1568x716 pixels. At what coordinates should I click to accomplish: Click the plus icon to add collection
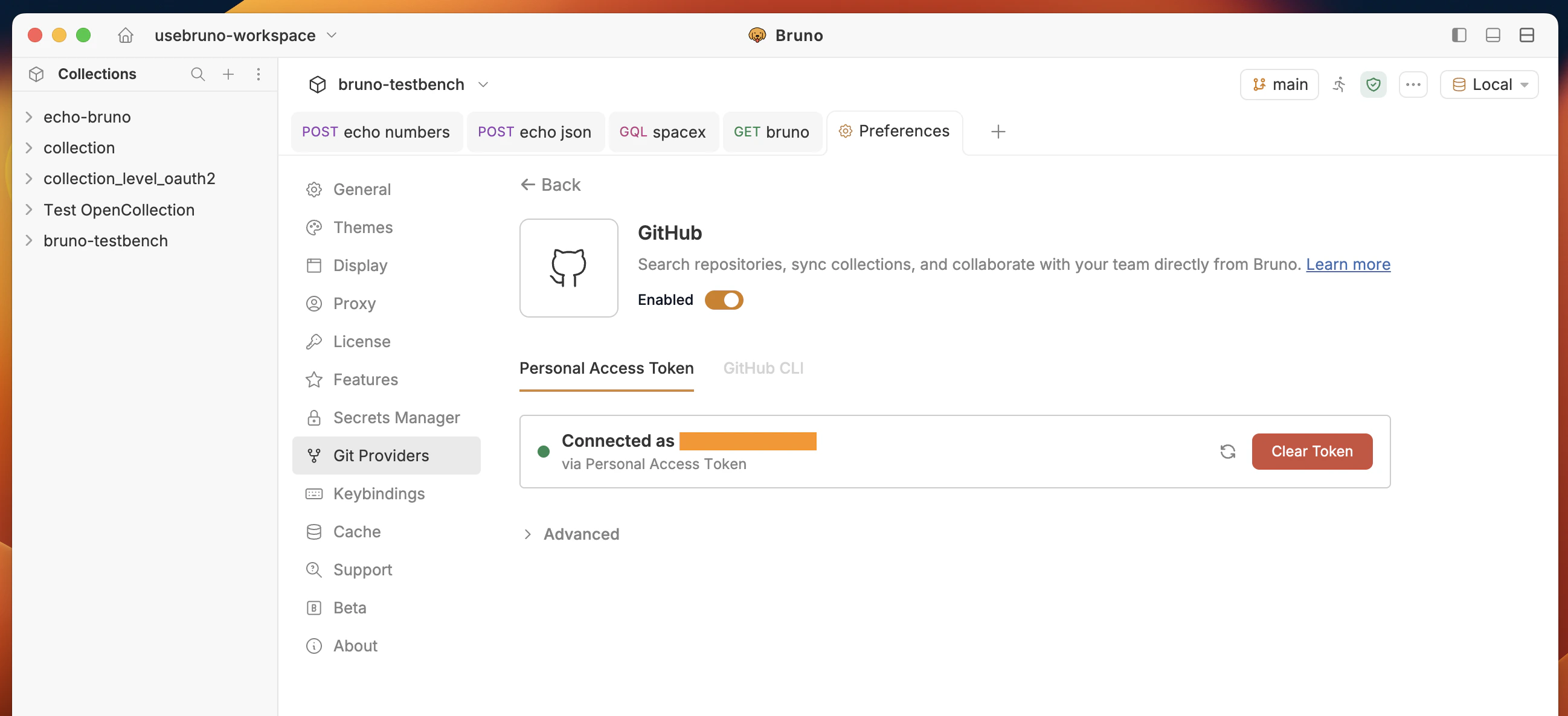tap(228, 74)
